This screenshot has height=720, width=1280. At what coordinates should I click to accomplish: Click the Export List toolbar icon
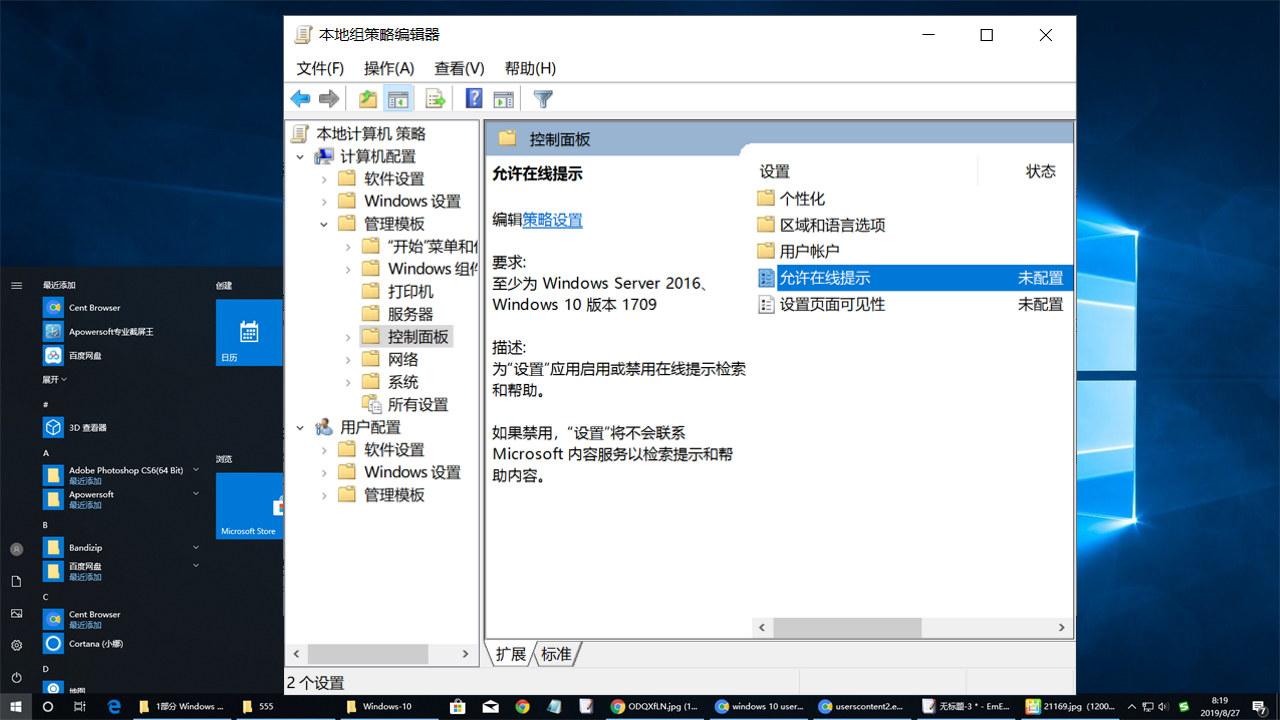[x=435, y=99]
